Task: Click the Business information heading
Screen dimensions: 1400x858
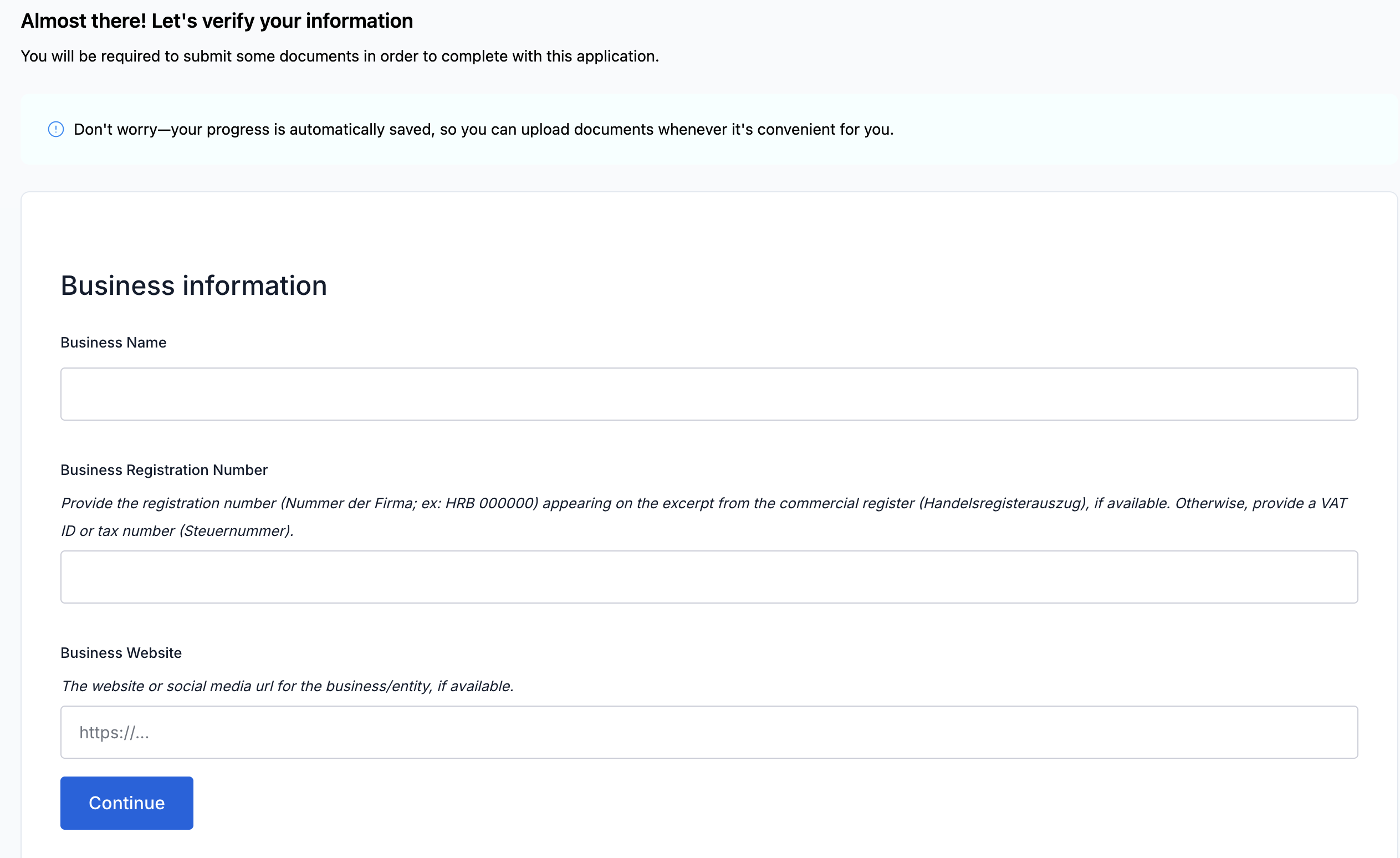Action: (194, 285)
